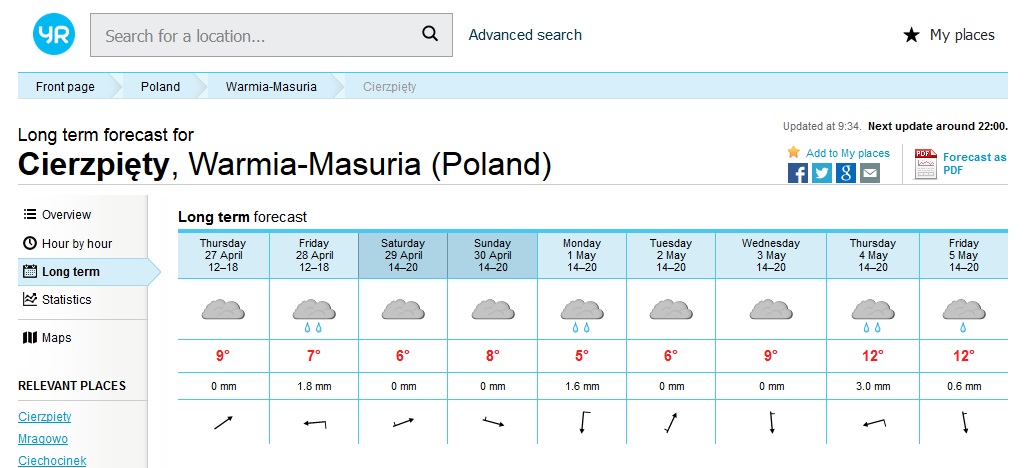Screen dimensions: 1025x468
Task: Open Advanced search link
Action: tap(525, 35)
